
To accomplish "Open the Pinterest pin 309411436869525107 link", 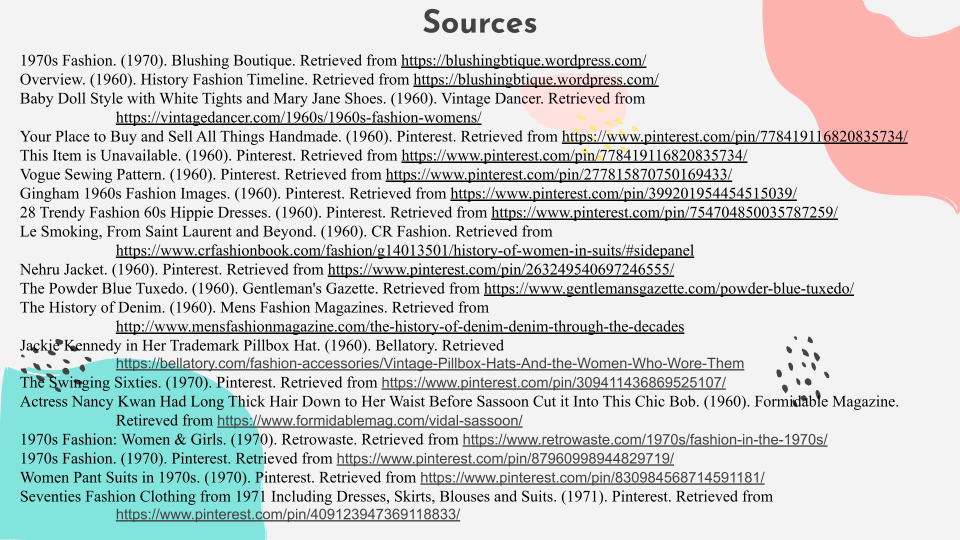I will tap(553, 383).
